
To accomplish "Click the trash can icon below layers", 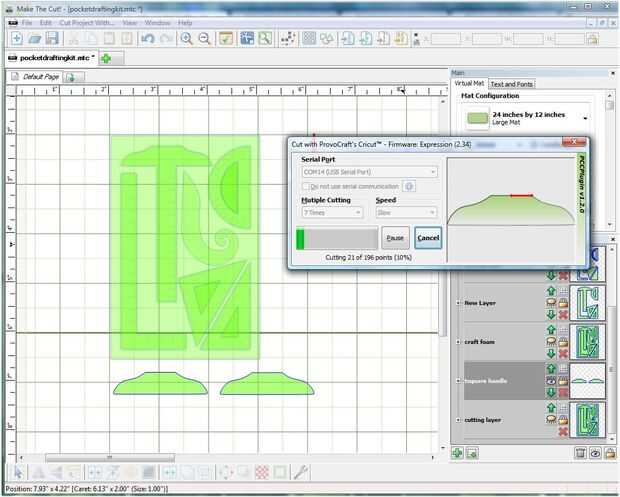I will pos(580,453).
